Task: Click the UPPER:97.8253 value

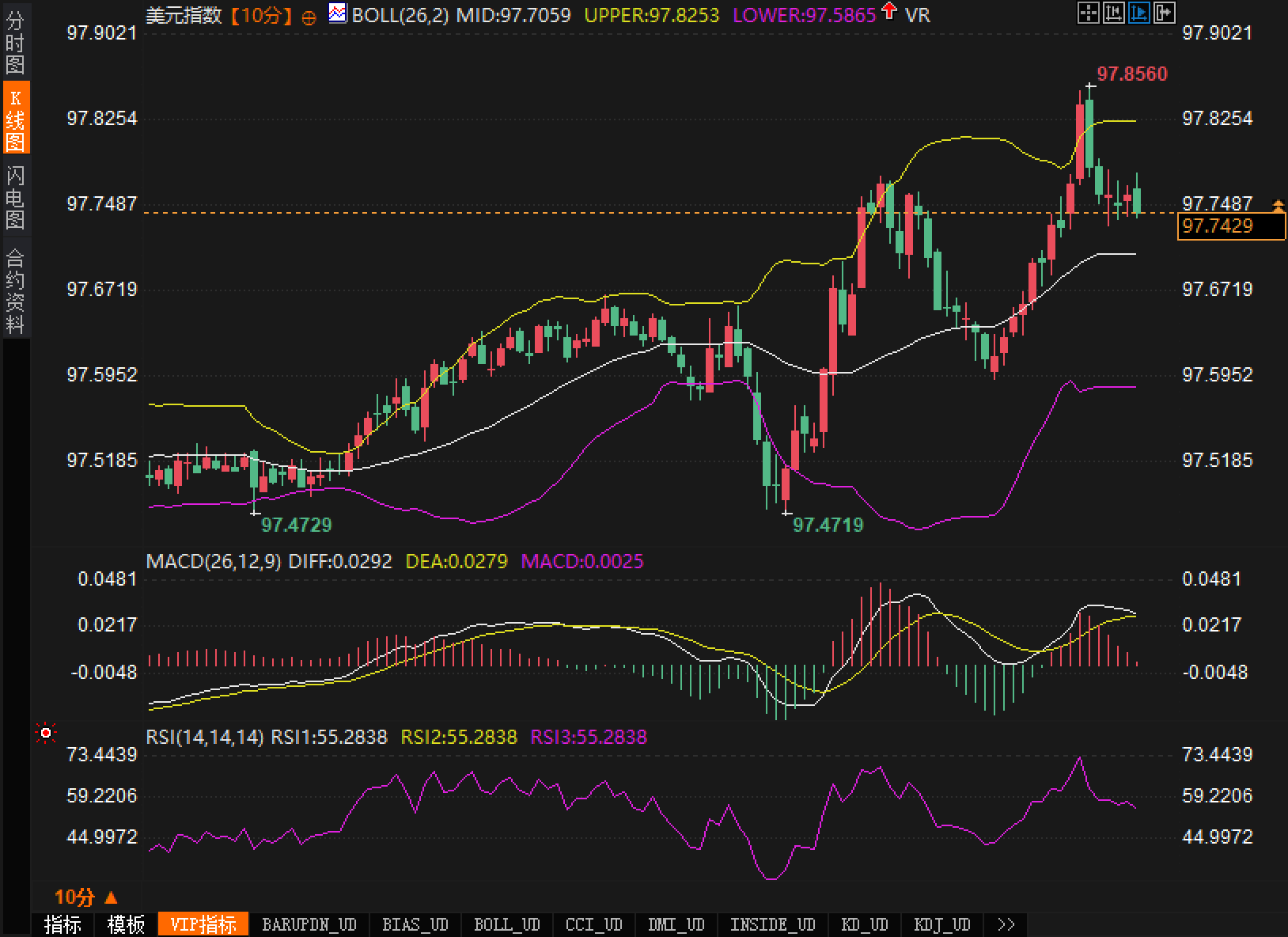Action: tap(653, 15)
